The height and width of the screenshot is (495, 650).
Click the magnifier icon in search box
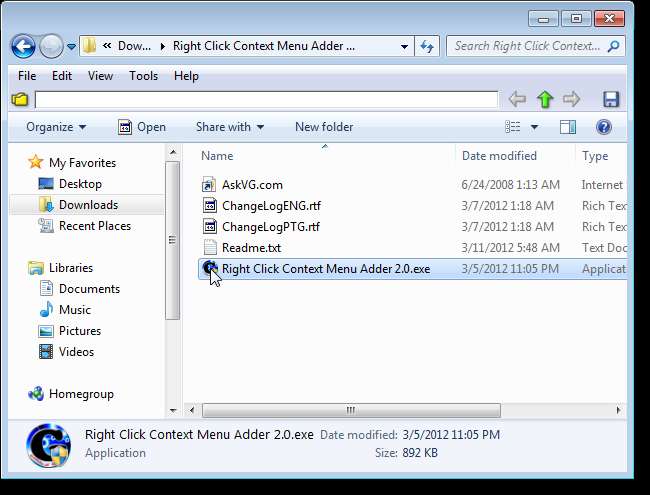pos(613,46)
